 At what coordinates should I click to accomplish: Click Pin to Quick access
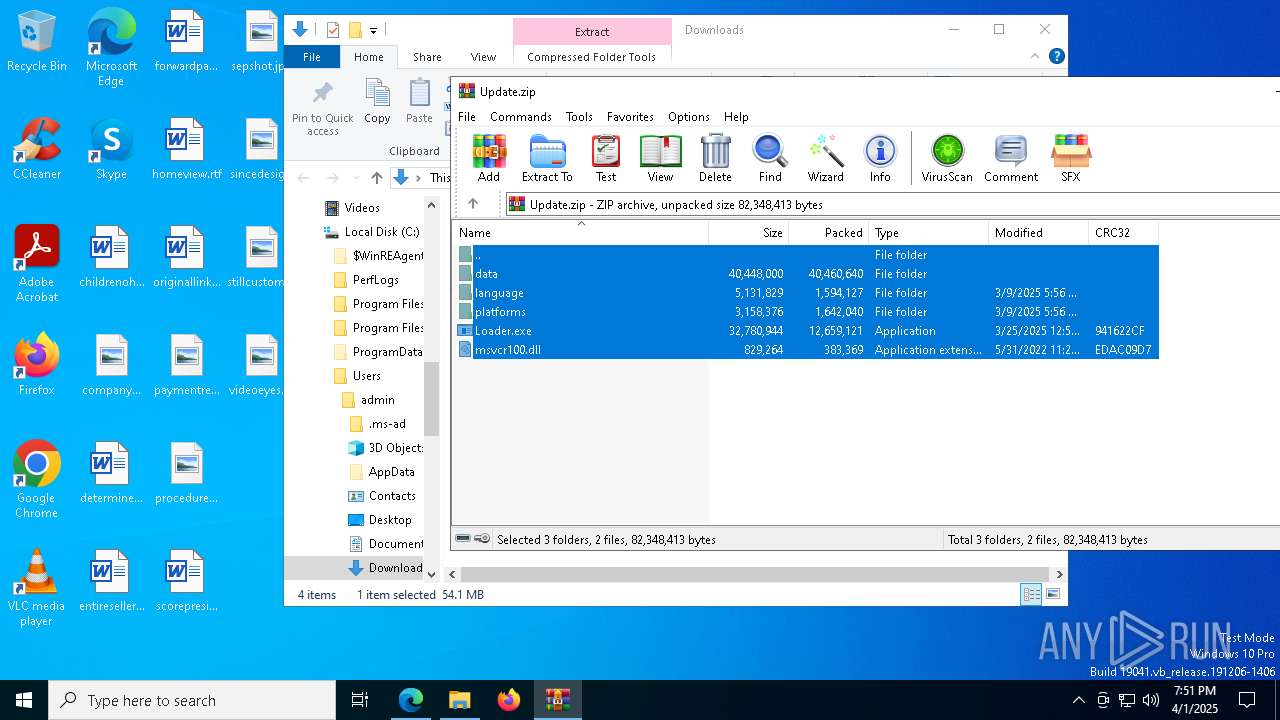pyautogui.click(x=322, y=109)
